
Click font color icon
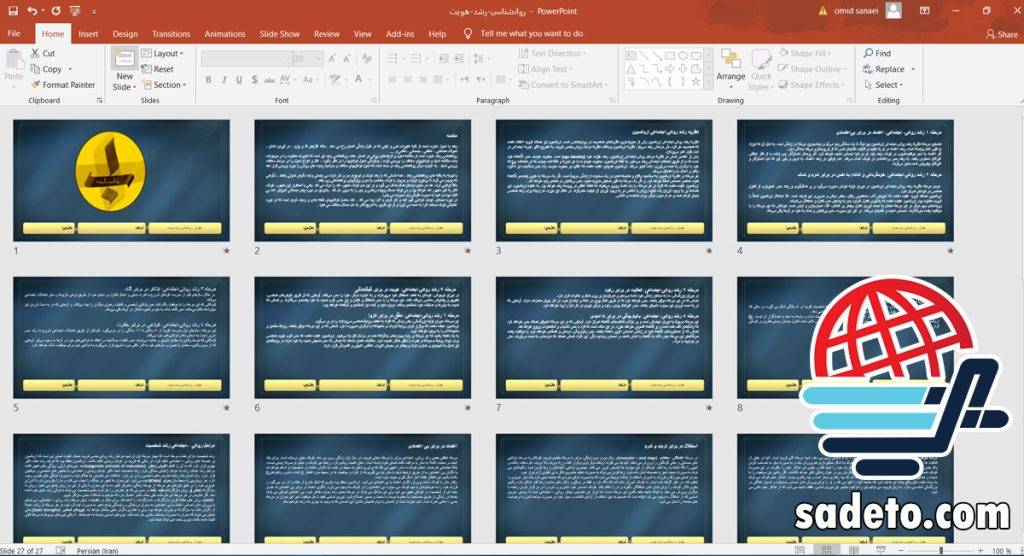[x=358, y=79]
